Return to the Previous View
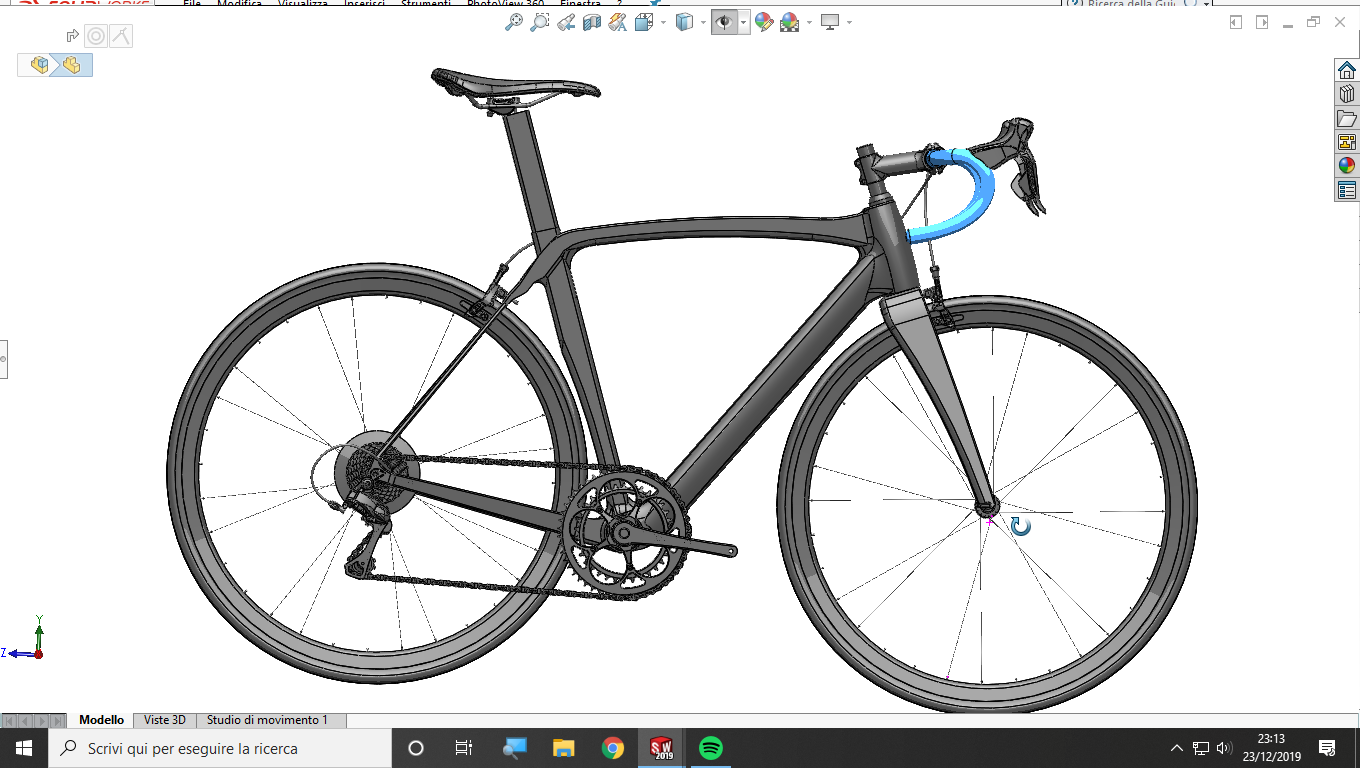The height and width of the screenshot is (768, 1360). (x=566, y=22)
